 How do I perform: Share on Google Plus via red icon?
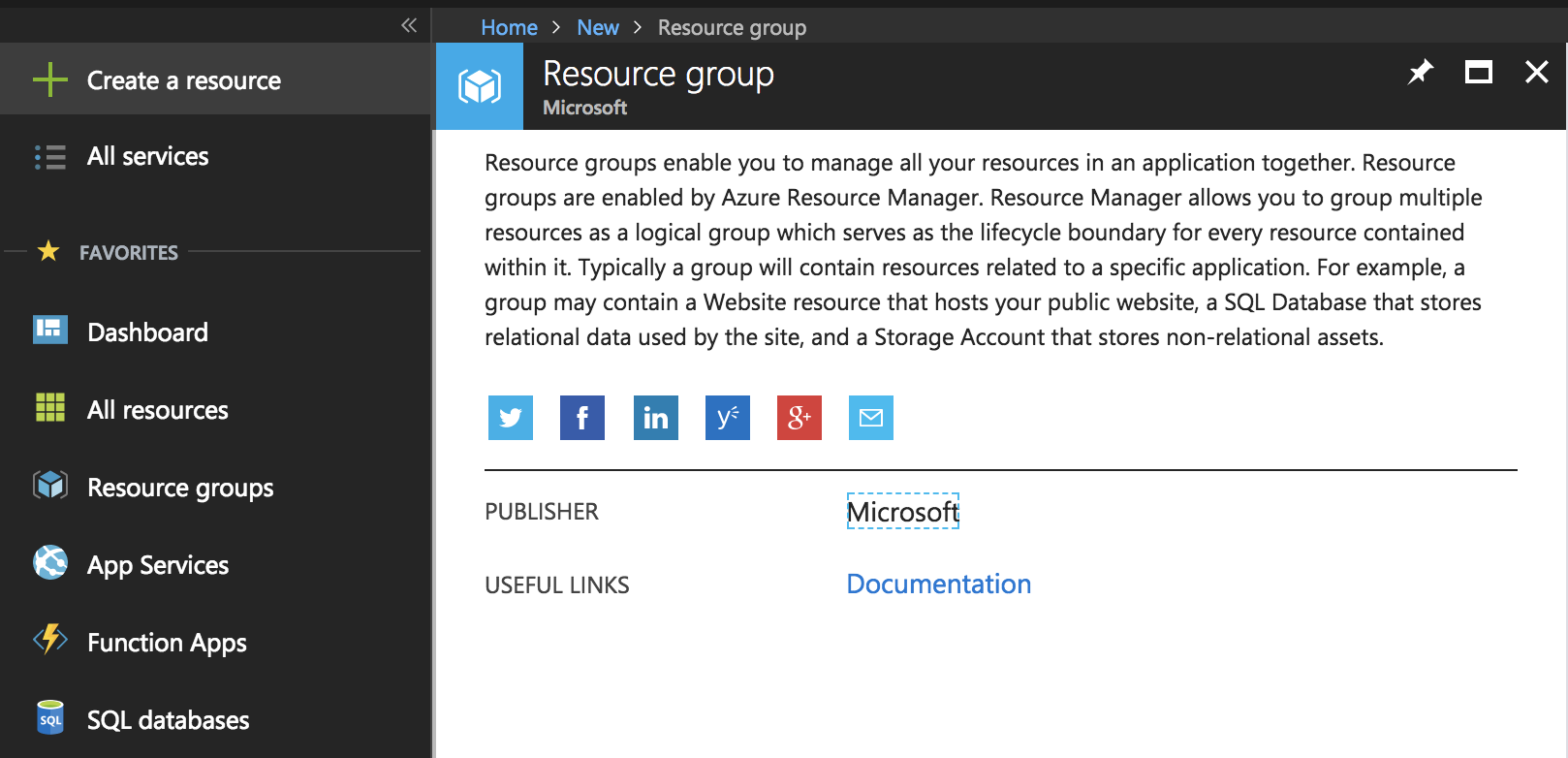click(x=800, y=418)
